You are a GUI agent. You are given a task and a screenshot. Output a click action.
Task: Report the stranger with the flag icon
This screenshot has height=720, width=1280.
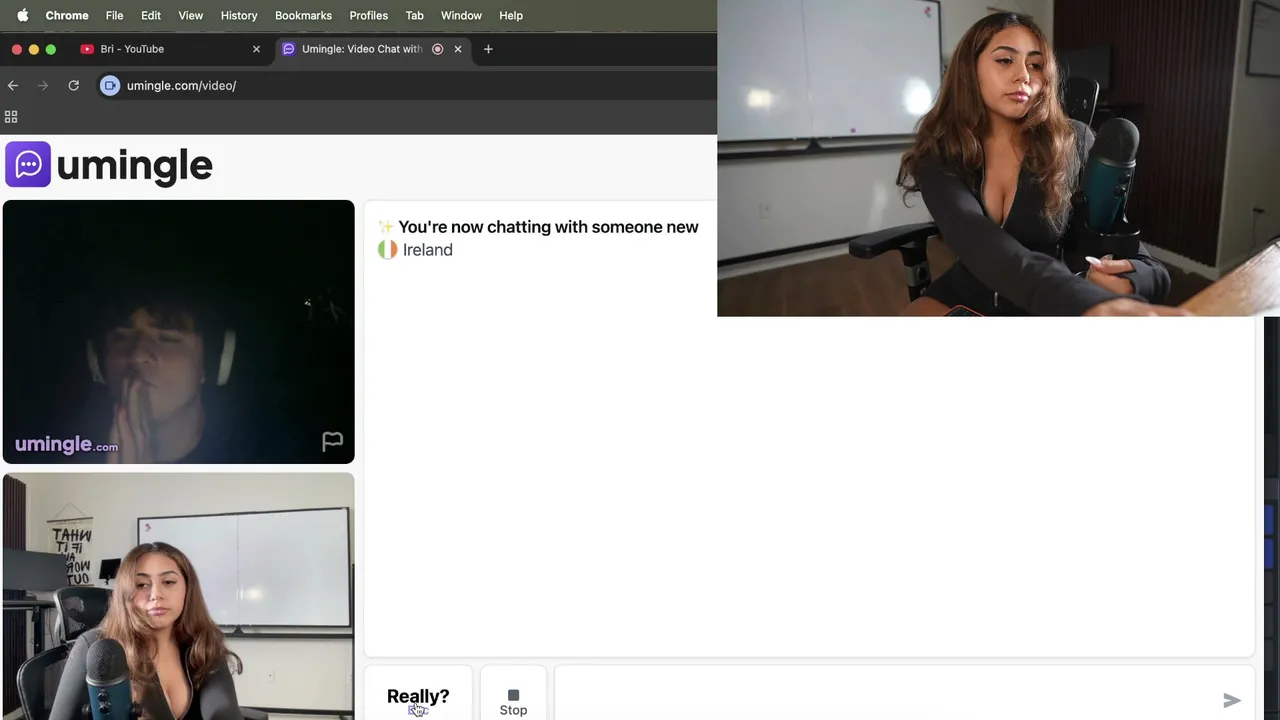point(332,442)
